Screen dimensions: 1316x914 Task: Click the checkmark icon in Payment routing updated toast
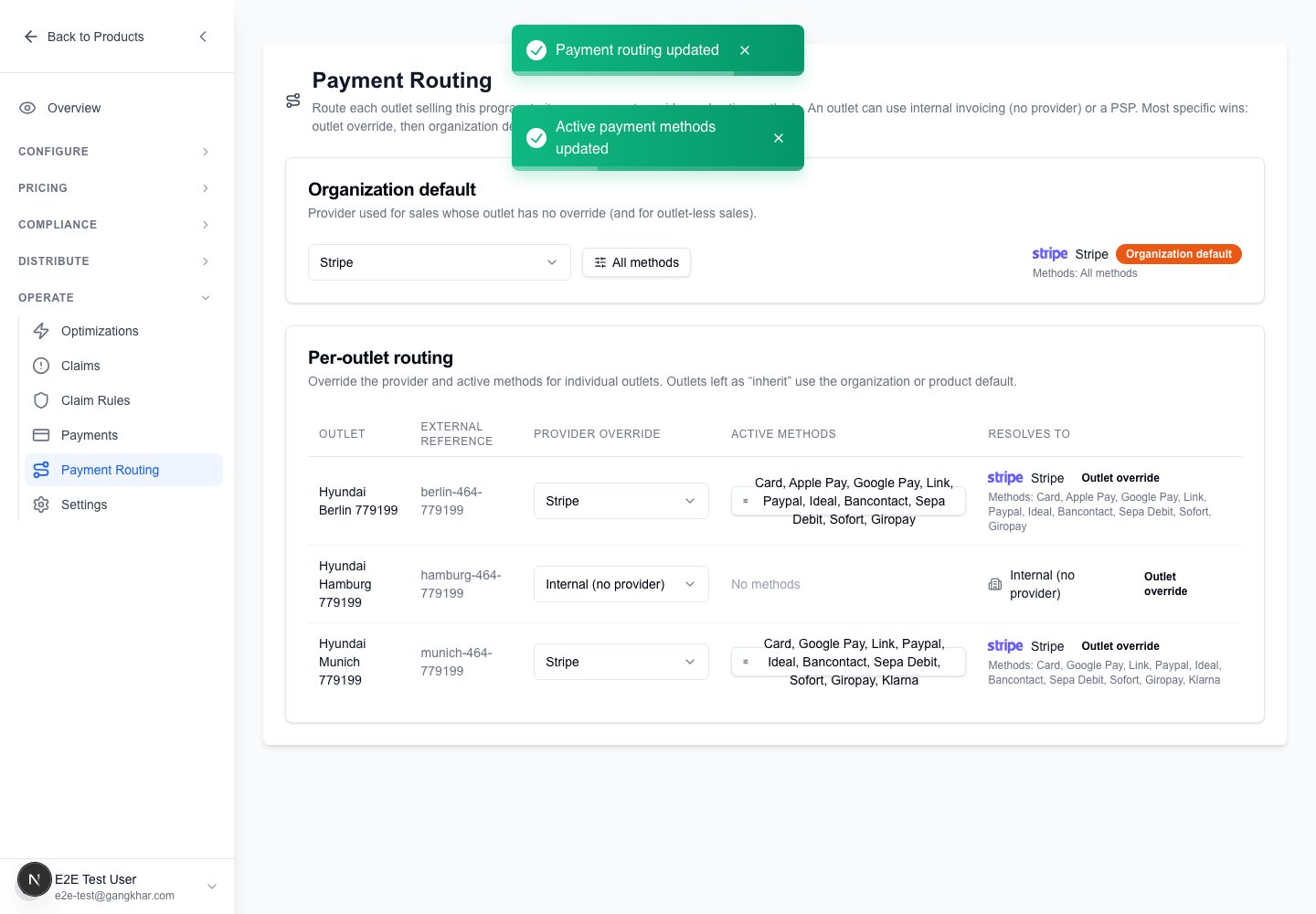tap(536, 50)
